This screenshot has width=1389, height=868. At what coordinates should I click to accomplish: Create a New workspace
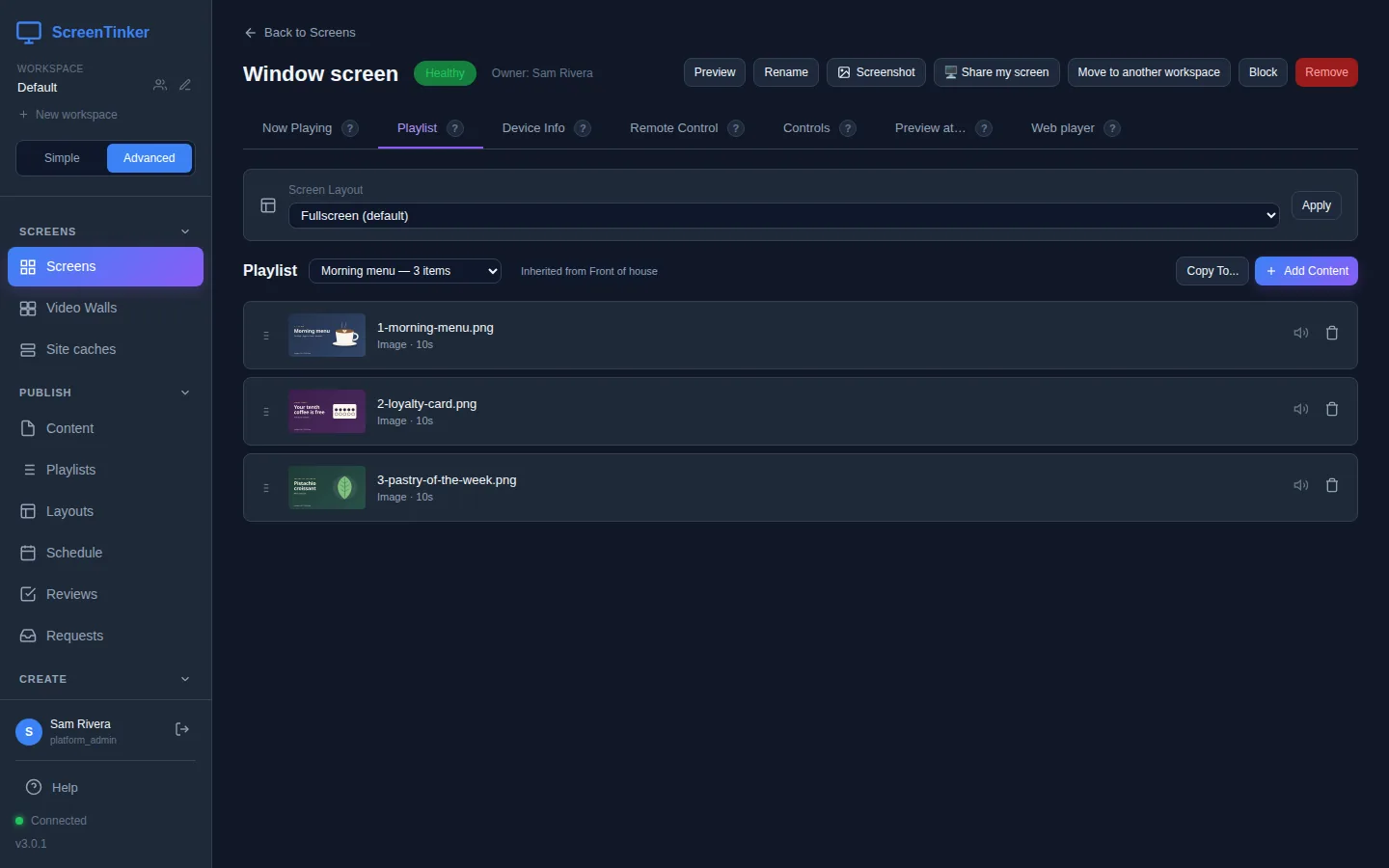pos(68,115)
